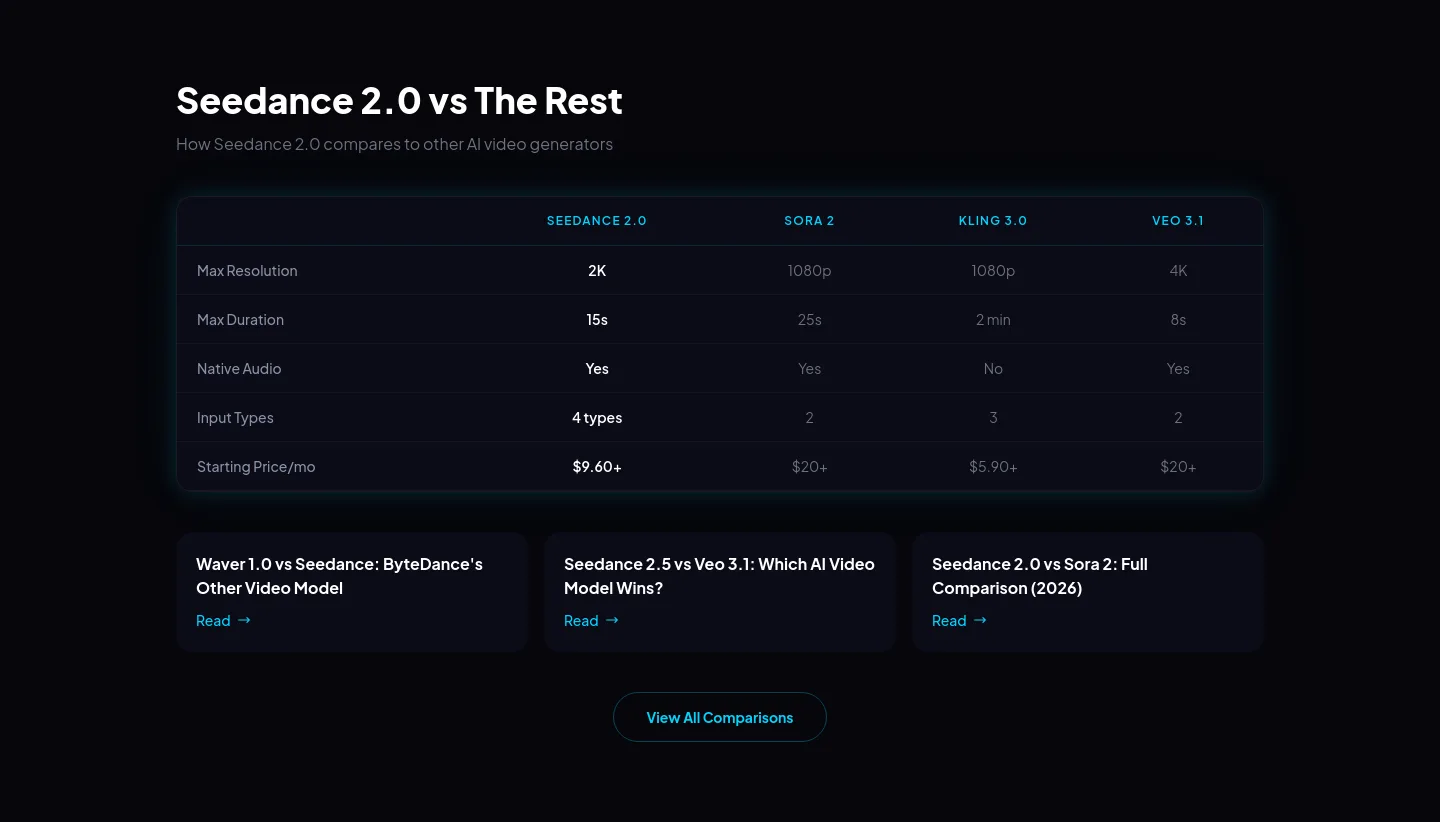Screen dimensions: 1440x822
Task: Open Seedance 2.0 vs Sora 2 comparison title
Action: 1040,576
